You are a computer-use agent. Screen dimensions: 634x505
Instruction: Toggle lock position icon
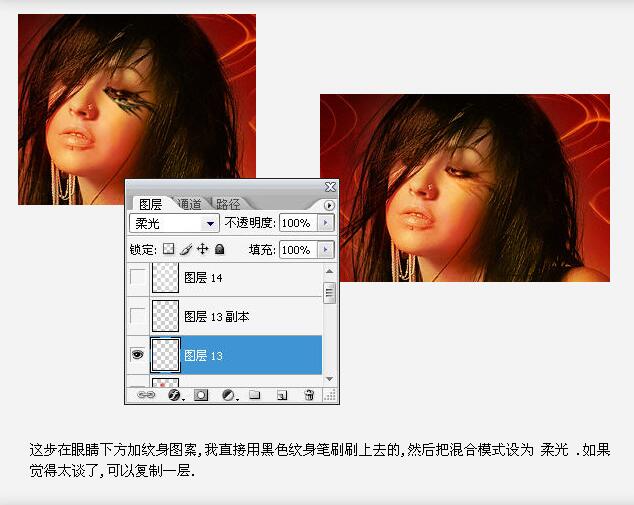pos(203,249)
